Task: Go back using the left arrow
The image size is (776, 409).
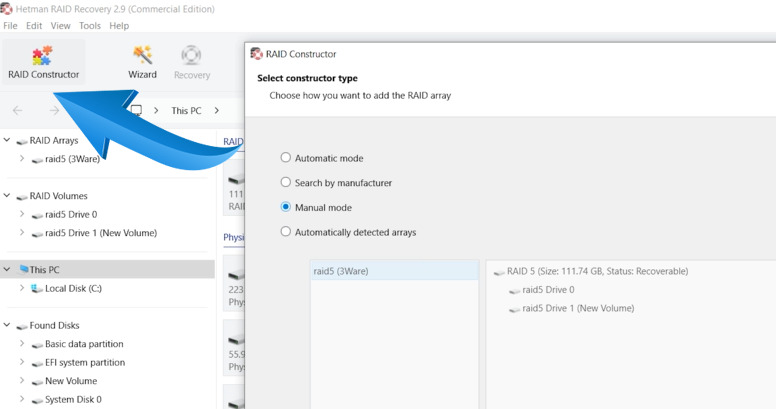Action: 17,110
